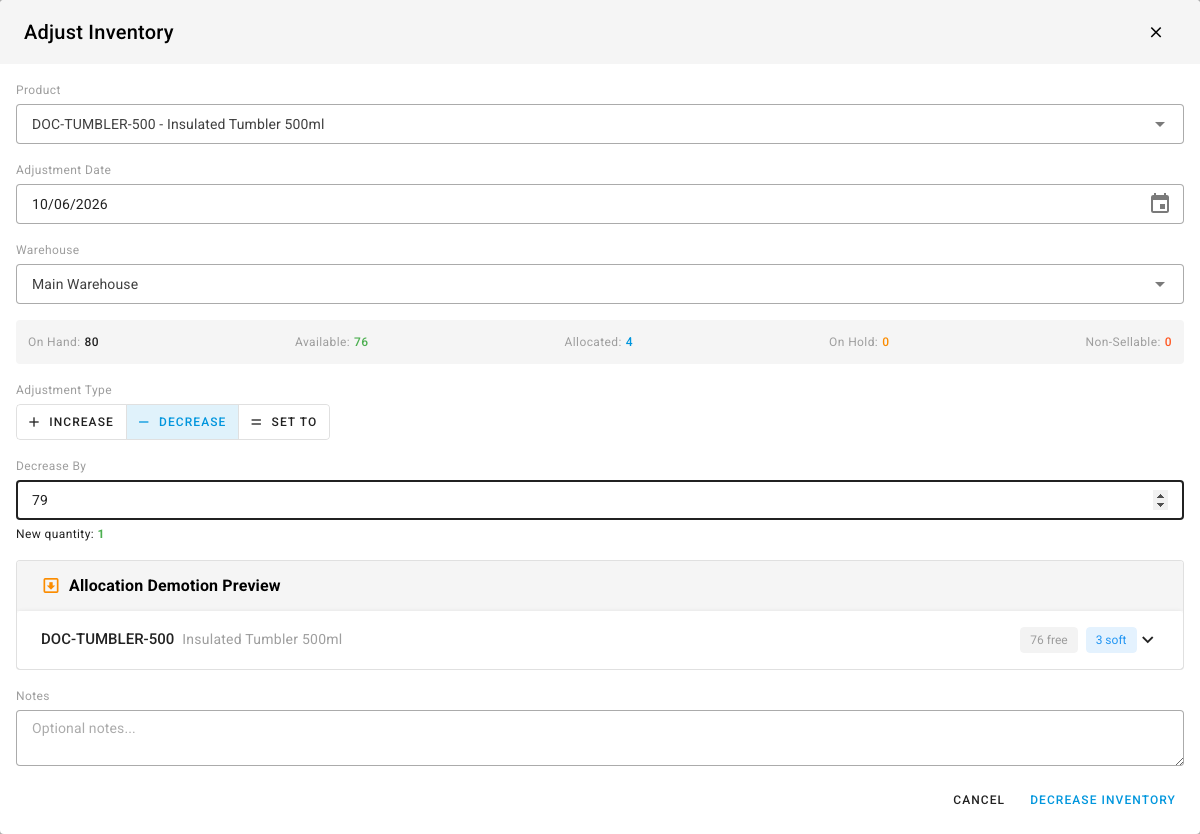Select the Decrease adjustment type

coord(182,422)
